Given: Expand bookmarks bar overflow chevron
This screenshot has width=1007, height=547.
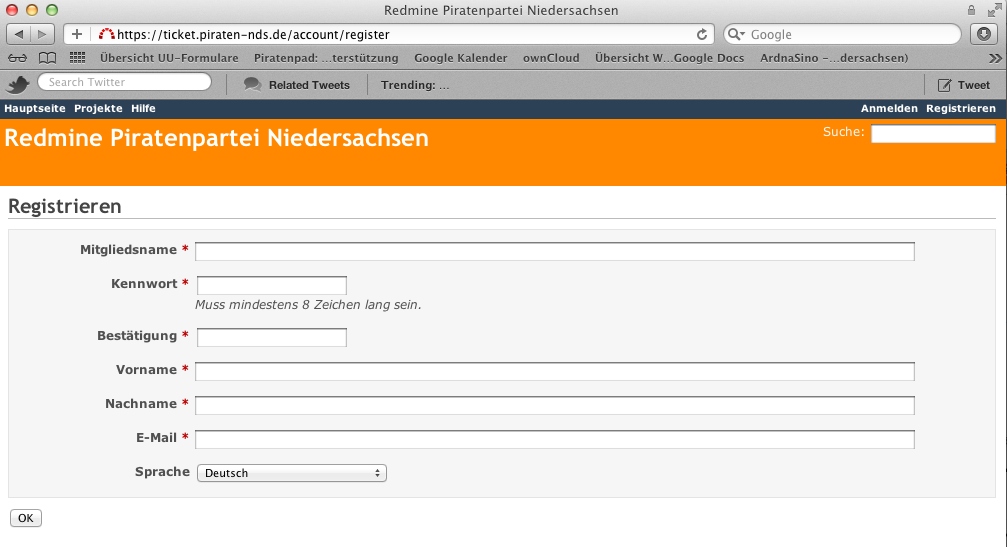Looking at the screenshot, I should (x=993, y=58).
